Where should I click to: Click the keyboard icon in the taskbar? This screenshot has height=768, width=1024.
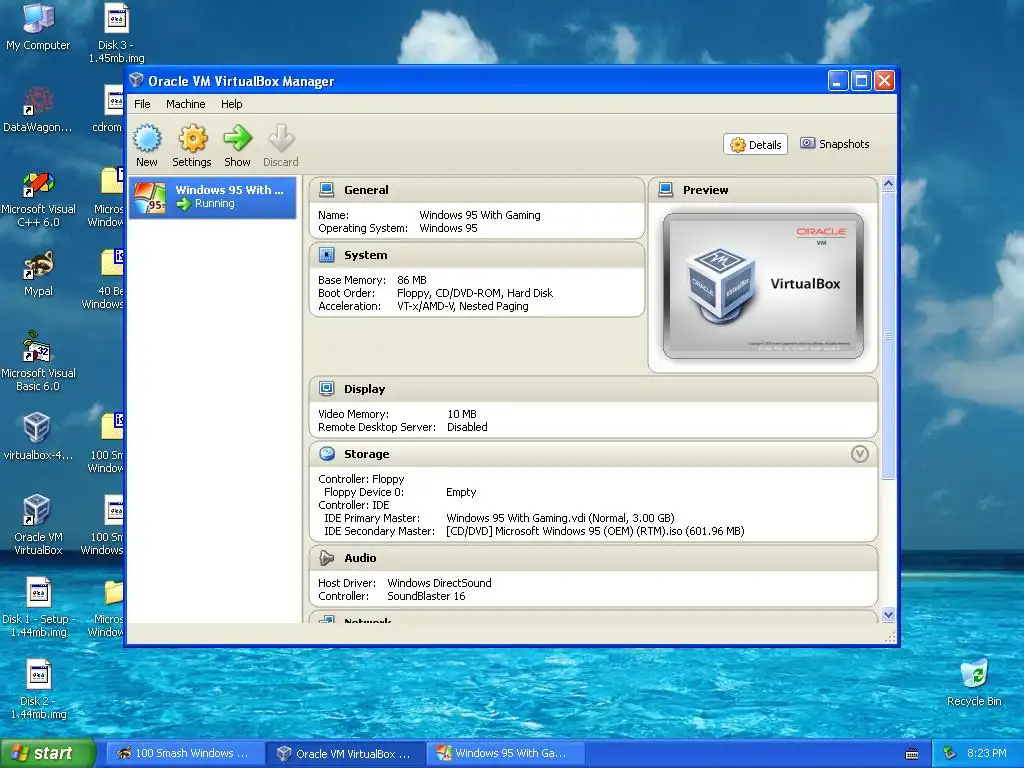tap(912, 754)
